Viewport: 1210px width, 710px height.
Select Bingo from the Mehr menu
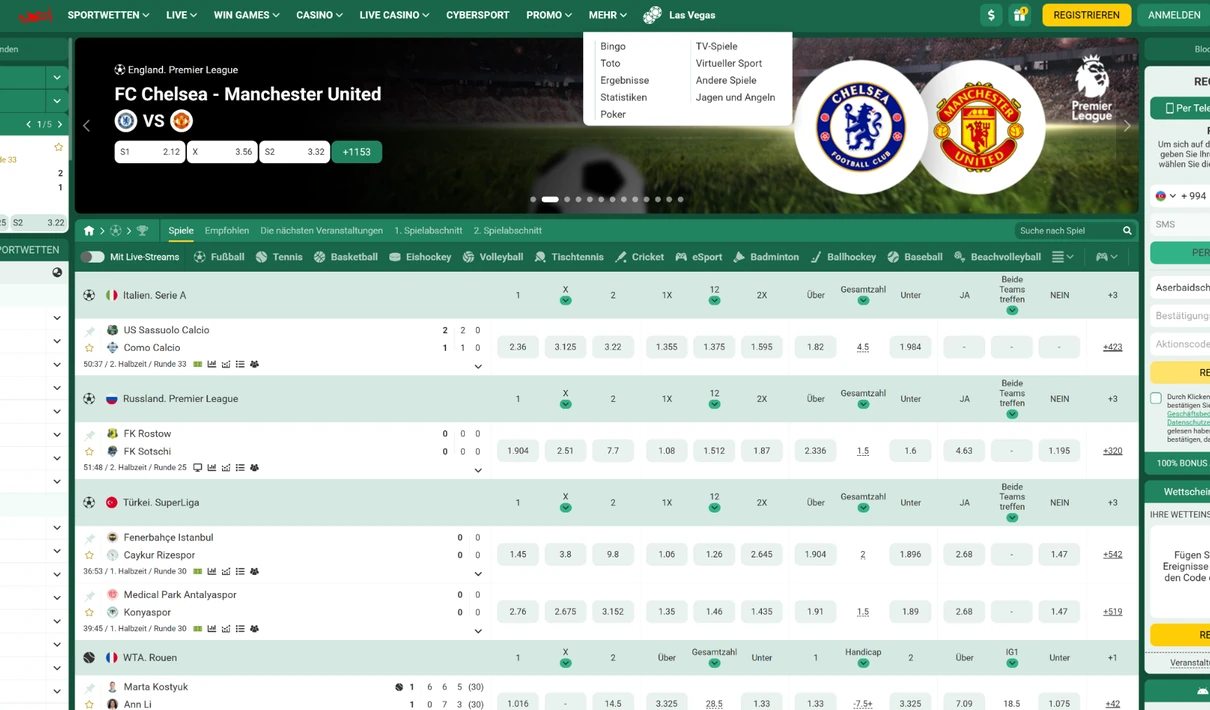click(613, 46)
